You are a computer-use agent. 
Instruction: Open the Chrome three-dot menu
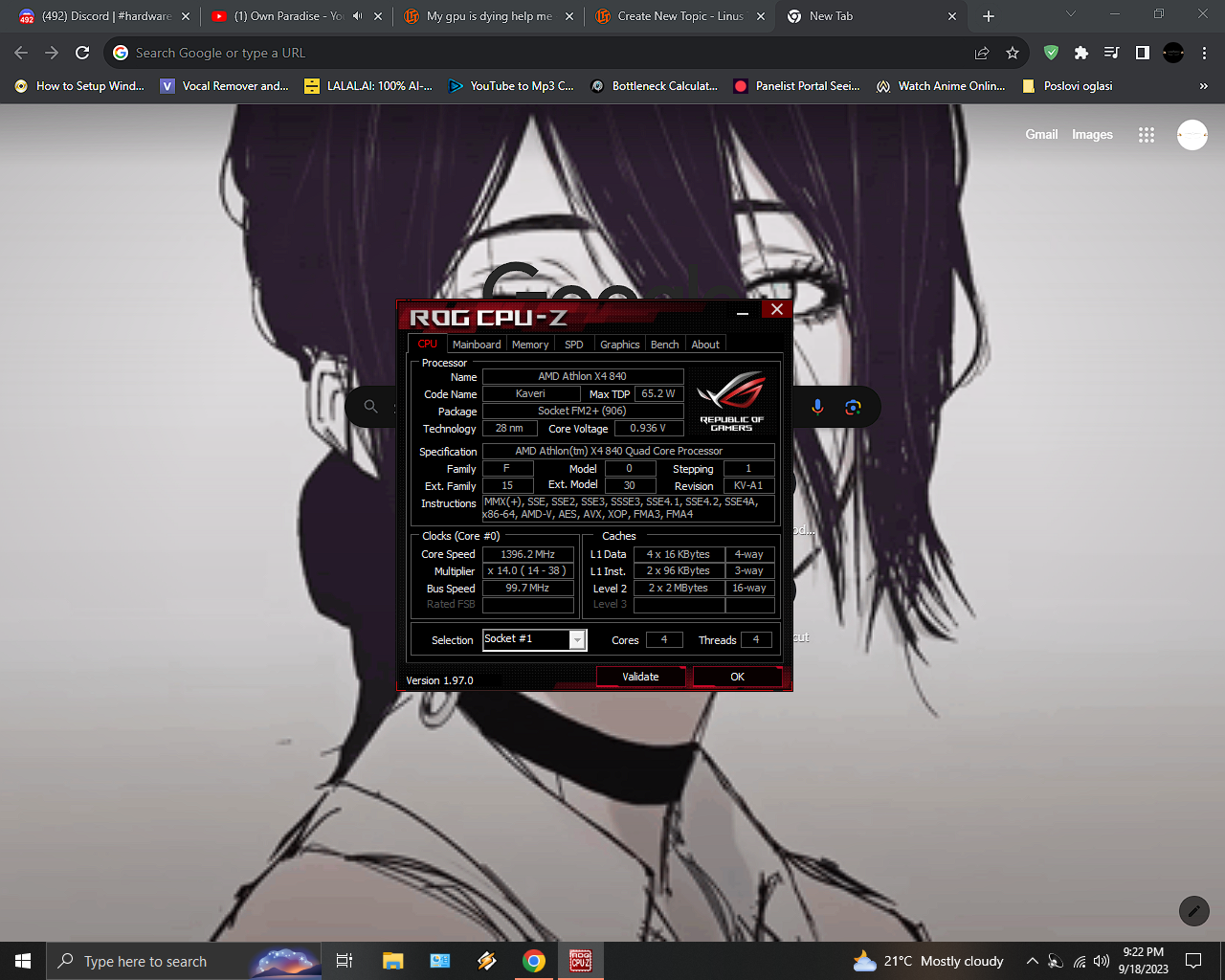pos(1204,53)
